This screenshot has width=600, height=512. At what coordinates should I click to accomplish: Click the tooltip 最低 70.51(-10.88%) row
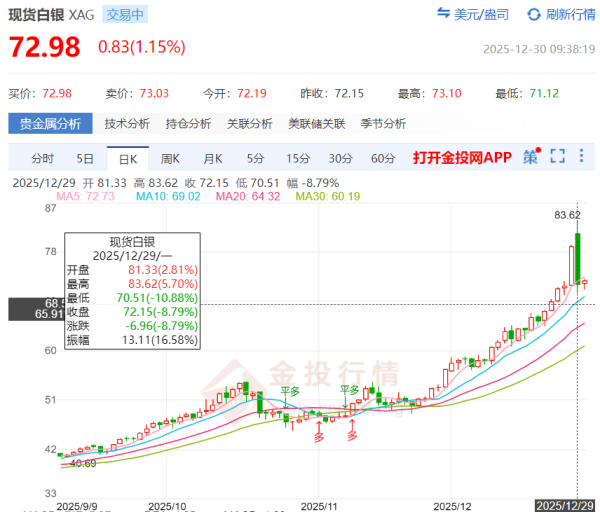pos(132,298)
